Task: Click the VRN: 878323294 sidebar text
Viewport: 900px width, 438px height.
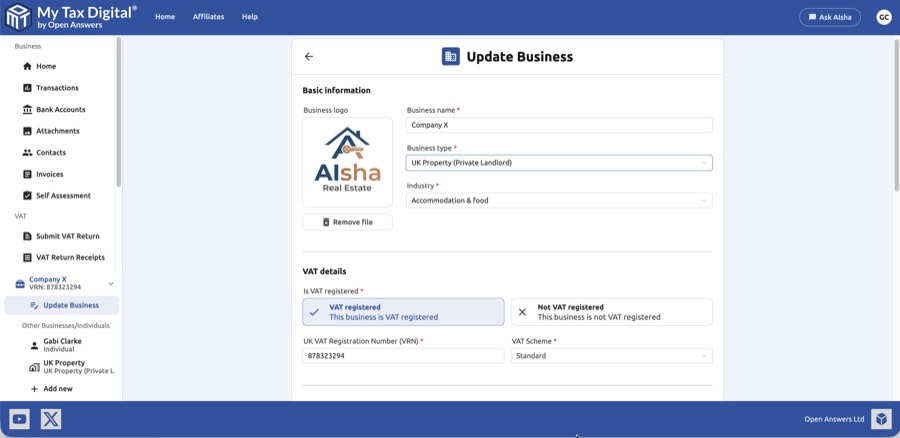Action: pos(55,287)
